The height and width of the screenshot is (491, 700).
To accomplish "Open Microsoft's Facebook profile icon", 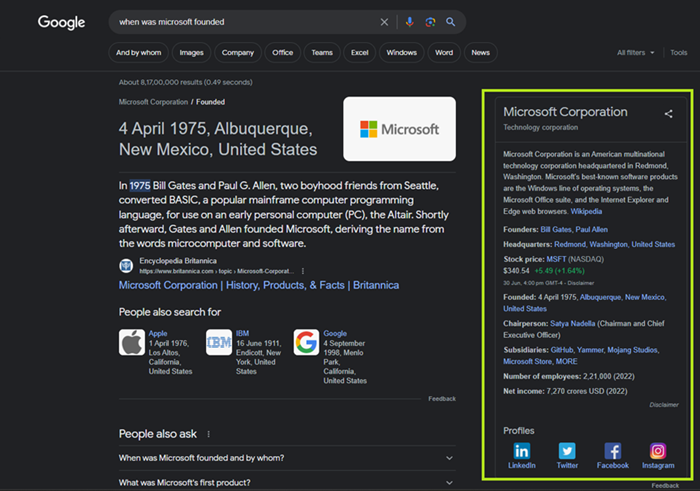I will tap(613, 452).
